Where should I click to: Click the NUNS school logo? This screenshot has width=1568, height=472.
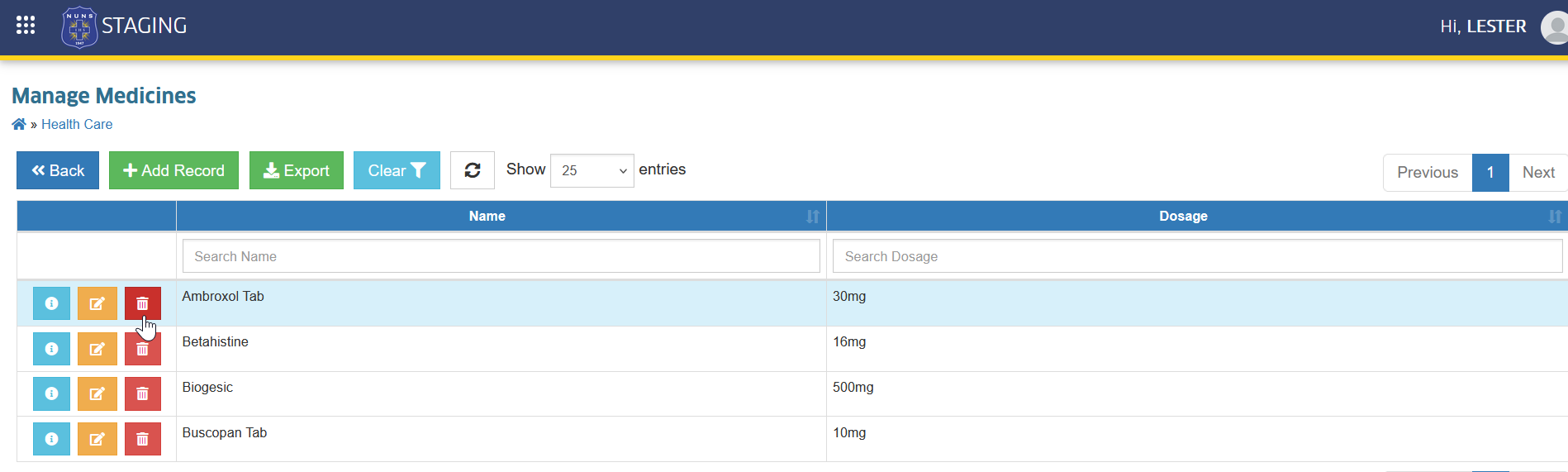(x=79, y=27)
